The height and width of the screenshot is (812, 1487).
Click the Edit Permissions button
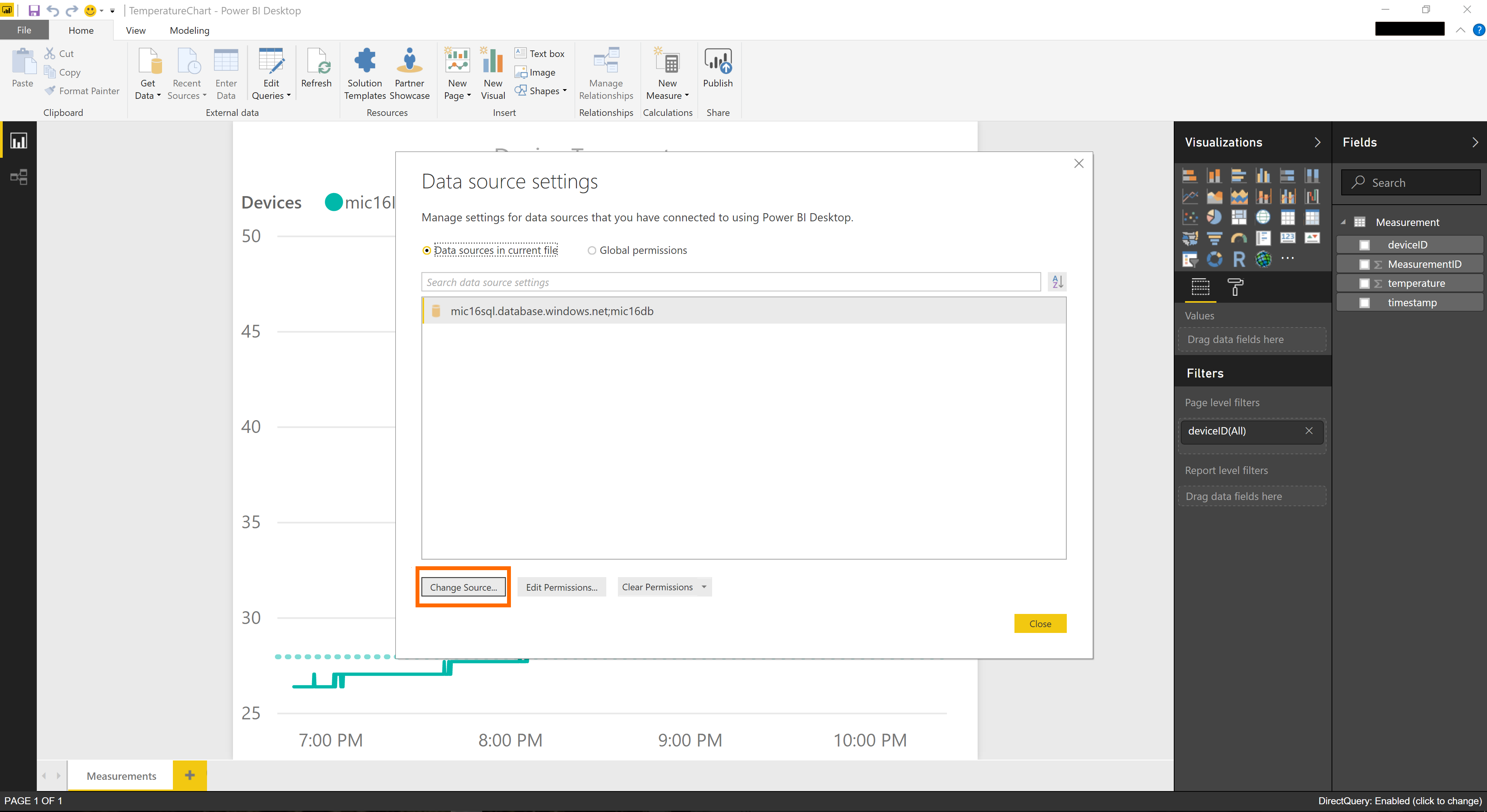[x=562, y=587]
